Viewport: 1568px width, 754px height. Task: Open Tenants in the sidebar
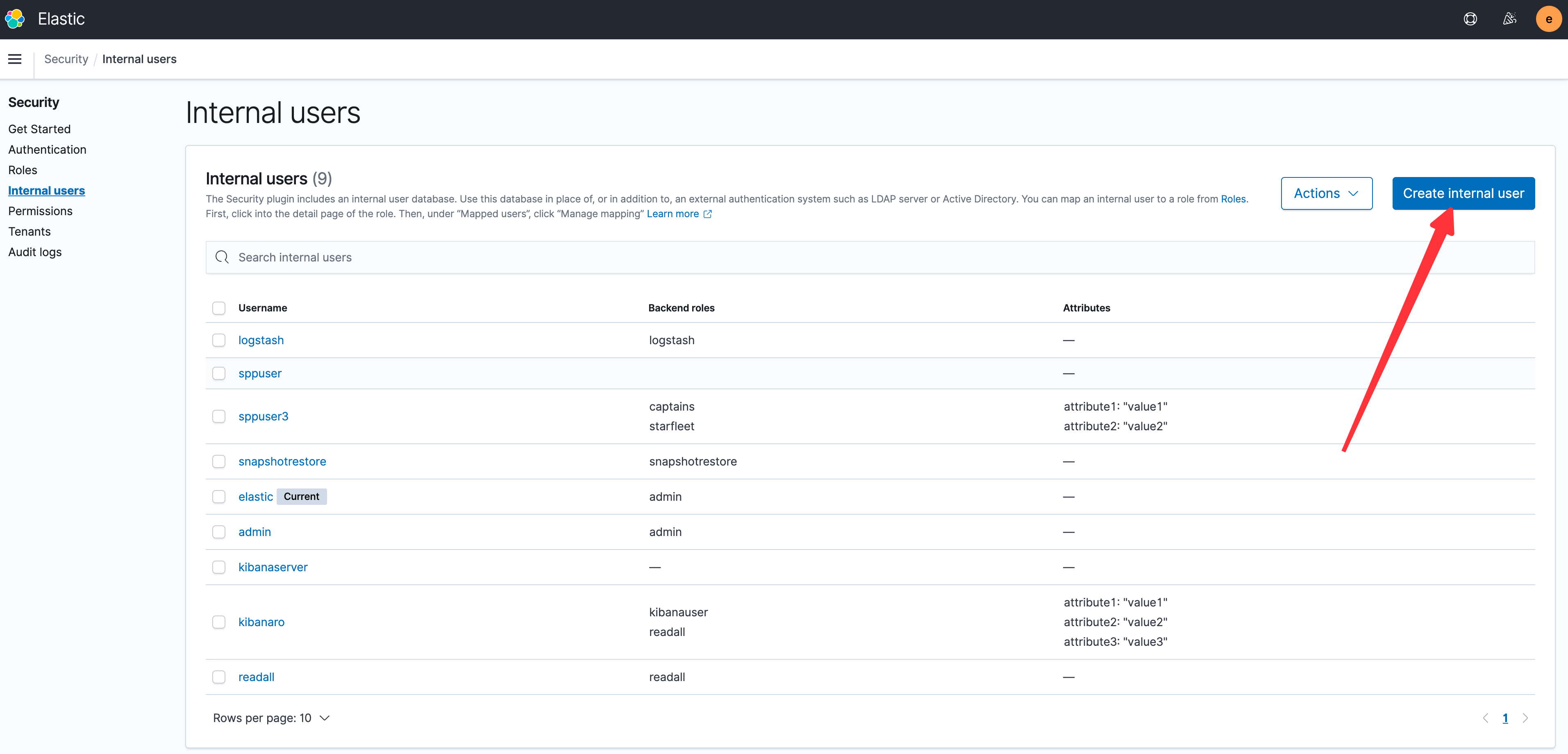29,232
